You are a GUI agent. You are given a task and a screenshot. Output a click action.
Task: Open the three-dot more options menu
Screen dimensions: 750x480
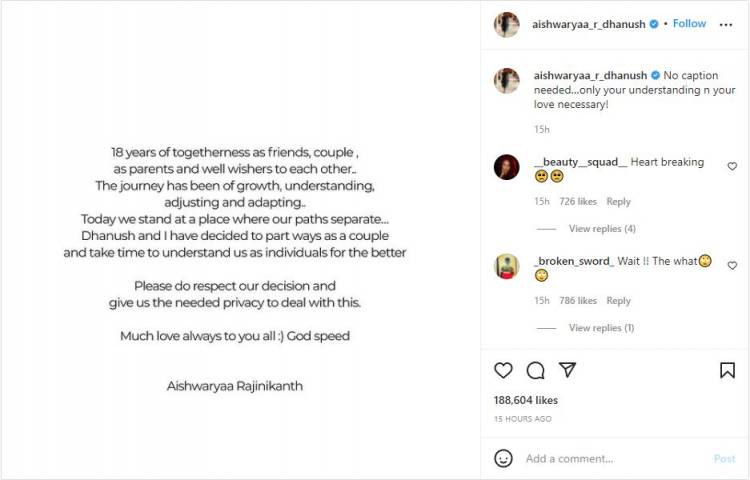pyautogui.click(x=726, y=25)
